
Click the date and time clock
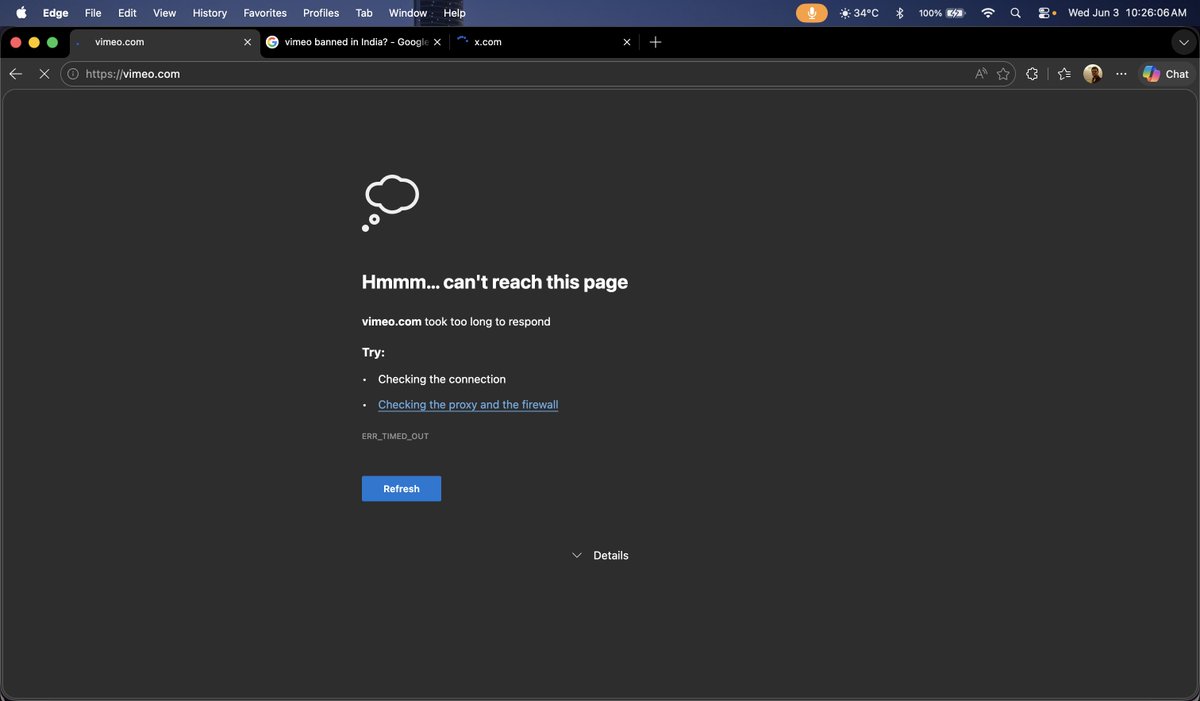point(1127,13)
